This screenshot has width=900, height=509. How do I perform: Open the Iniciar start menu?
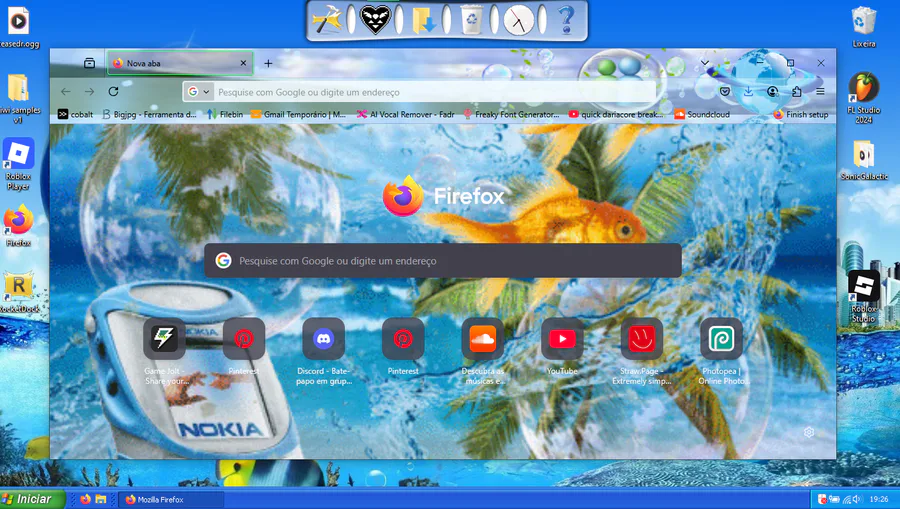pyautogui.click(x=32, y=499)
